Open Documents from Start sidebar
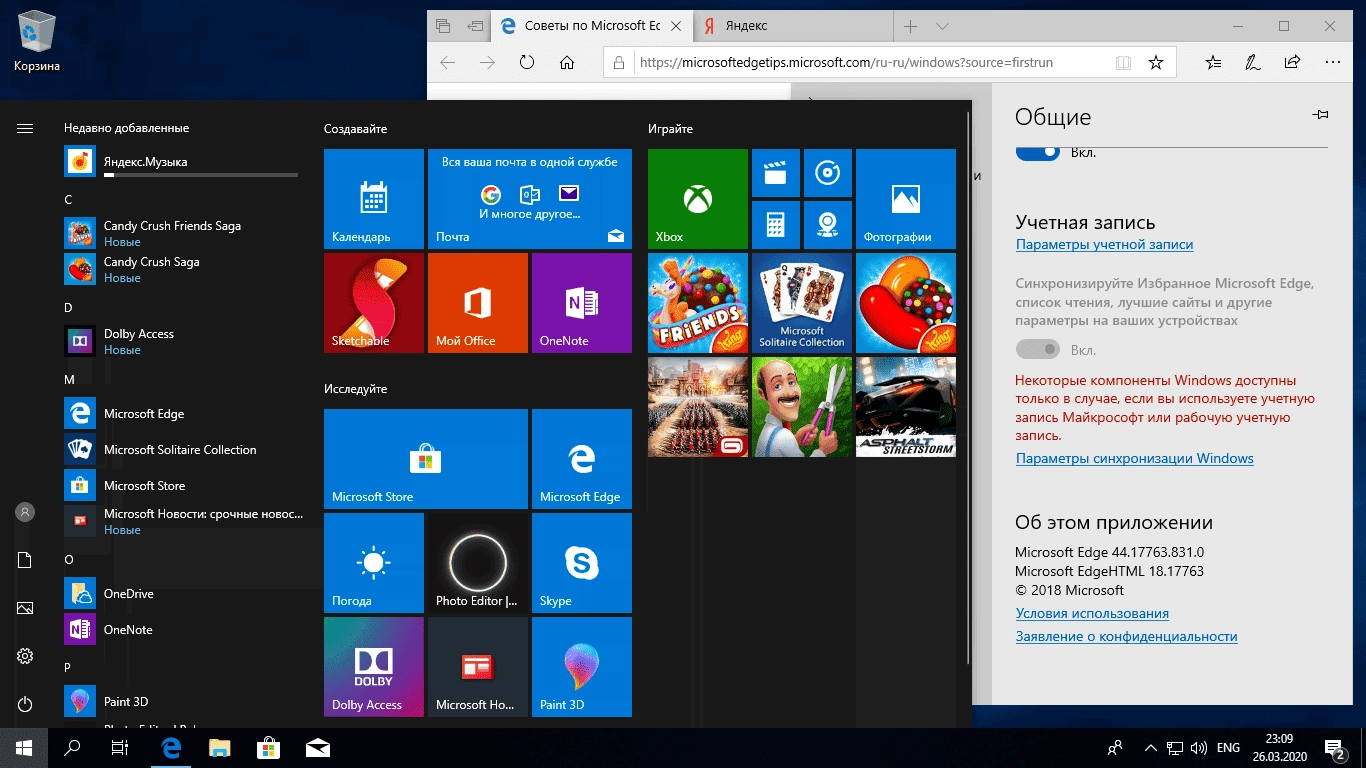 tap(25, 560)
